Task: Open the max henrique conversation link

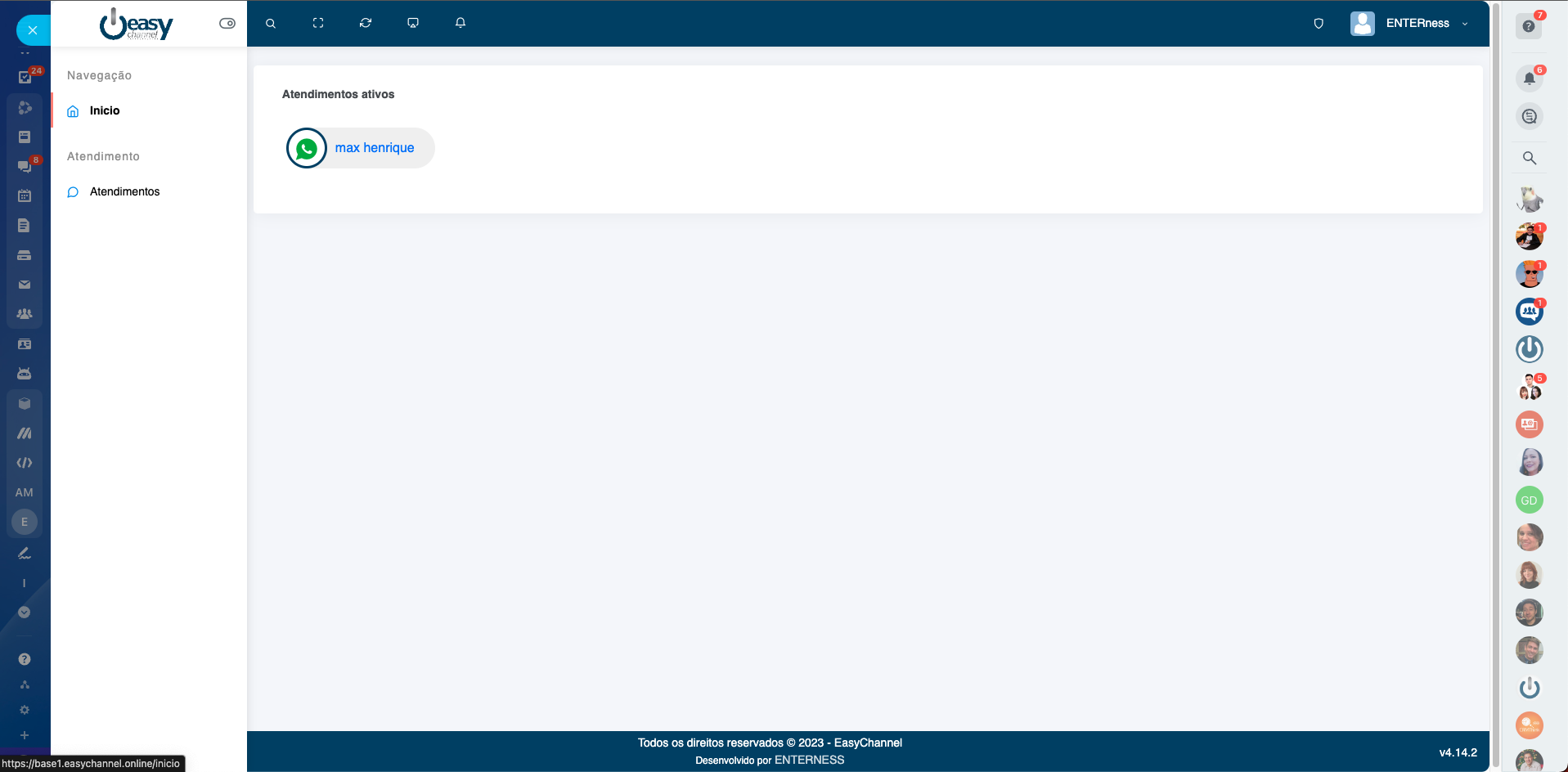Action: [375, 148]
